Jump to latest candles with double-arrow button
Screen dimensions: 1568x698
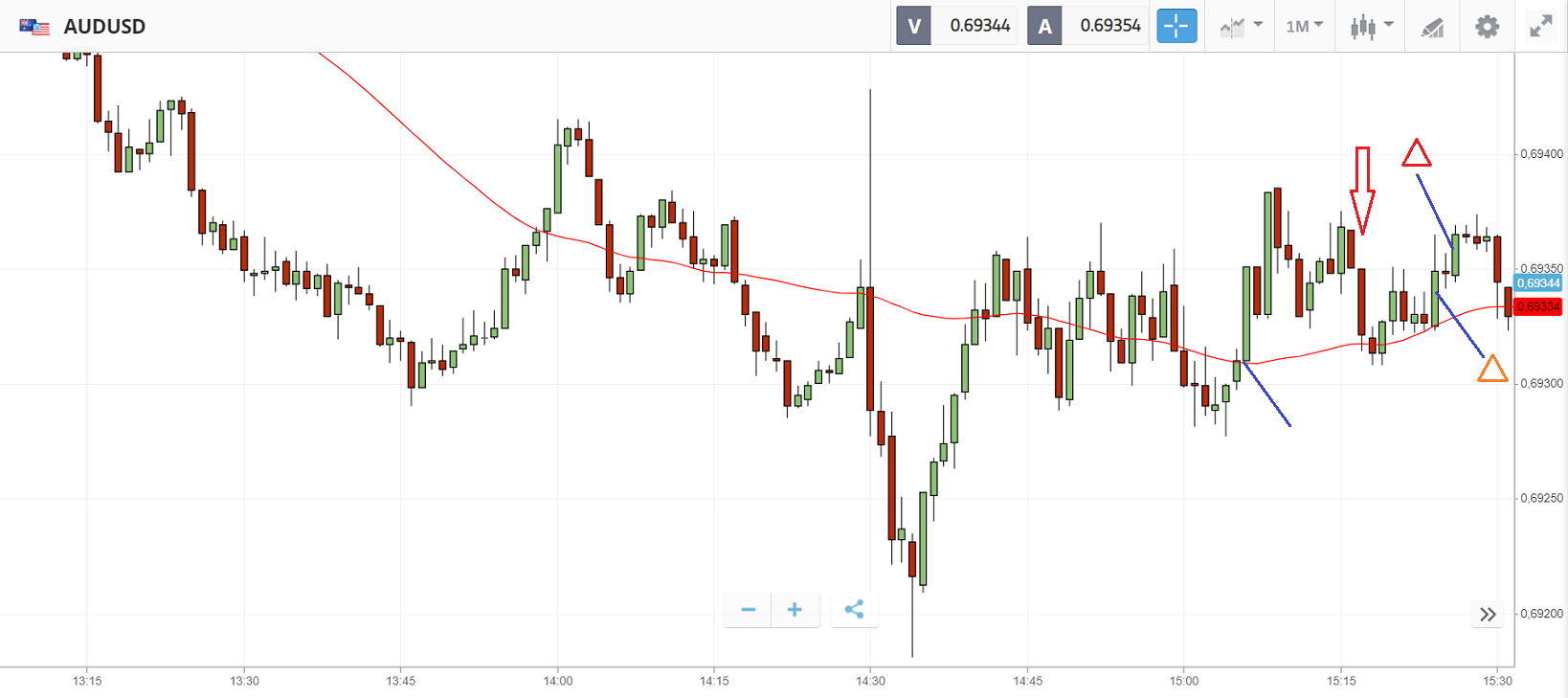1488,615
